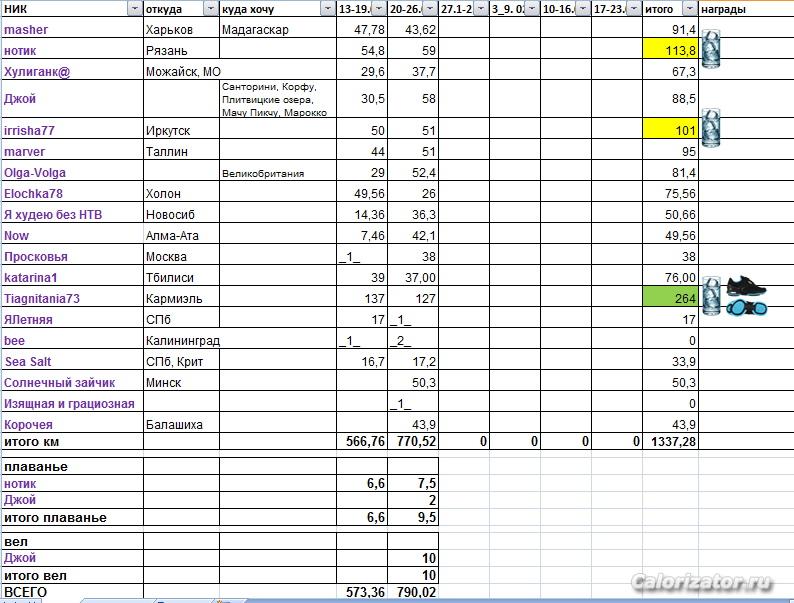The image size is (794, 603).
Task: Expand the 17-23 week column filter
Action: pyautogui.click(x=634, y=9)
